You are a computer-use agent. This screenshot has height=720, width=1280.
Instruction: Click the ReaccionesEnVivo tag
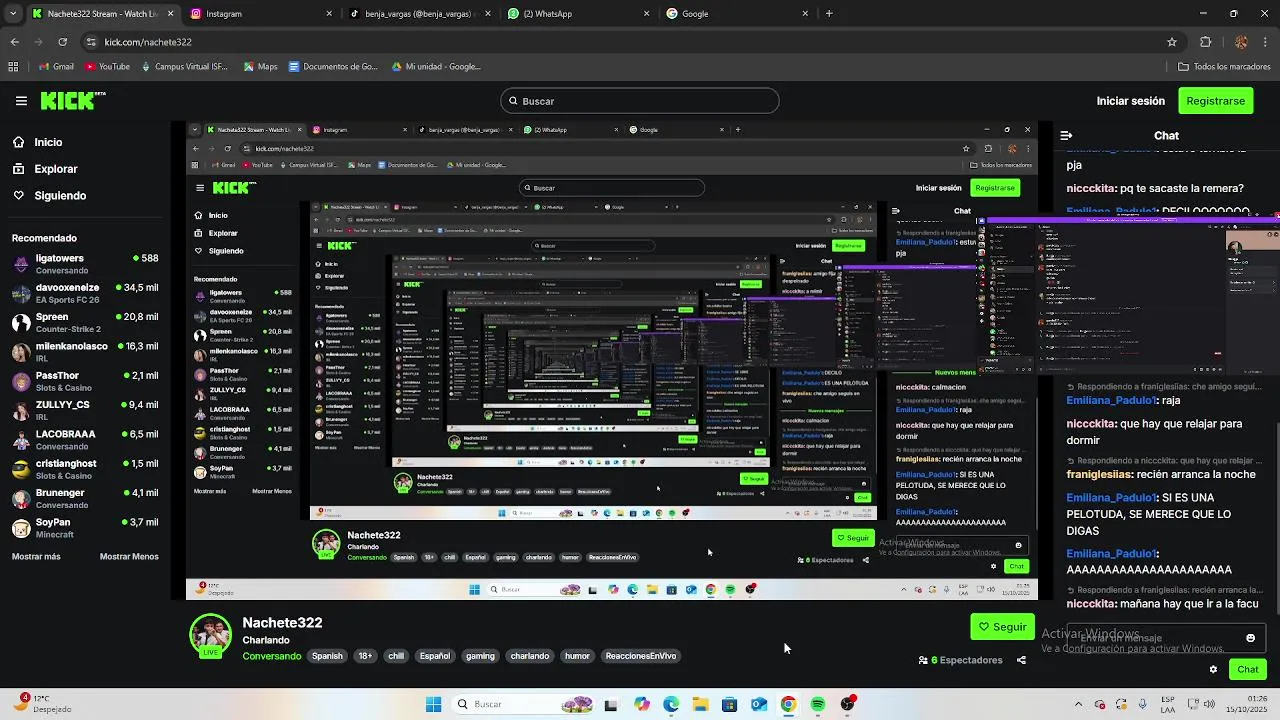[641, 656]
